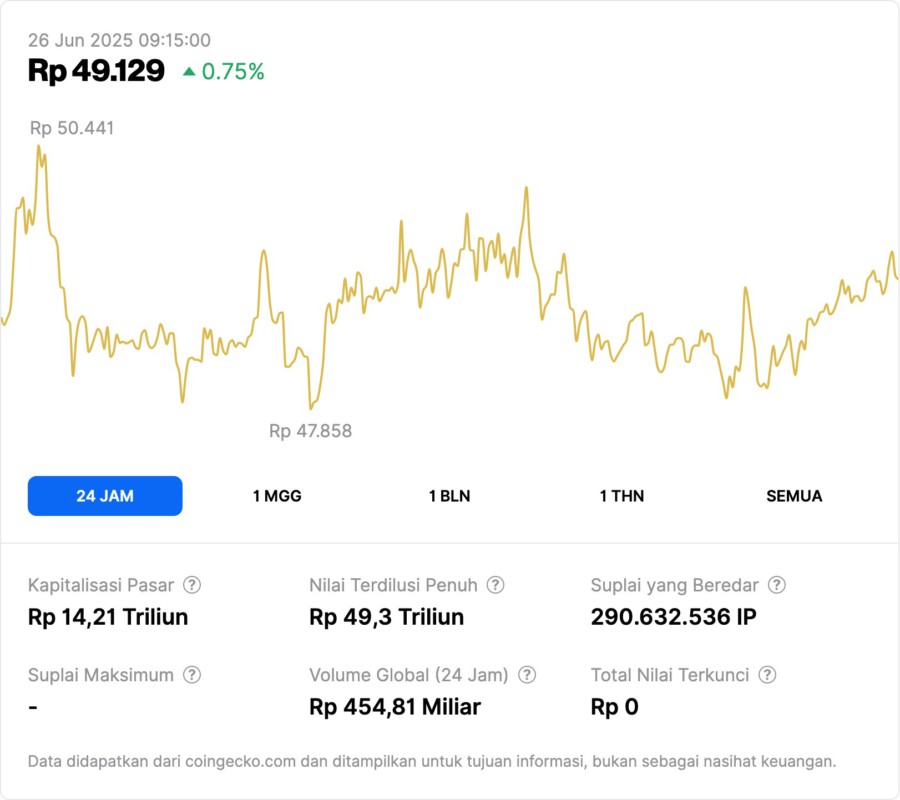Click the Kapitalisasi Pasar help icon
Image resolution: width=900 pixels, height=800 pixels.
tap(192, 585)
